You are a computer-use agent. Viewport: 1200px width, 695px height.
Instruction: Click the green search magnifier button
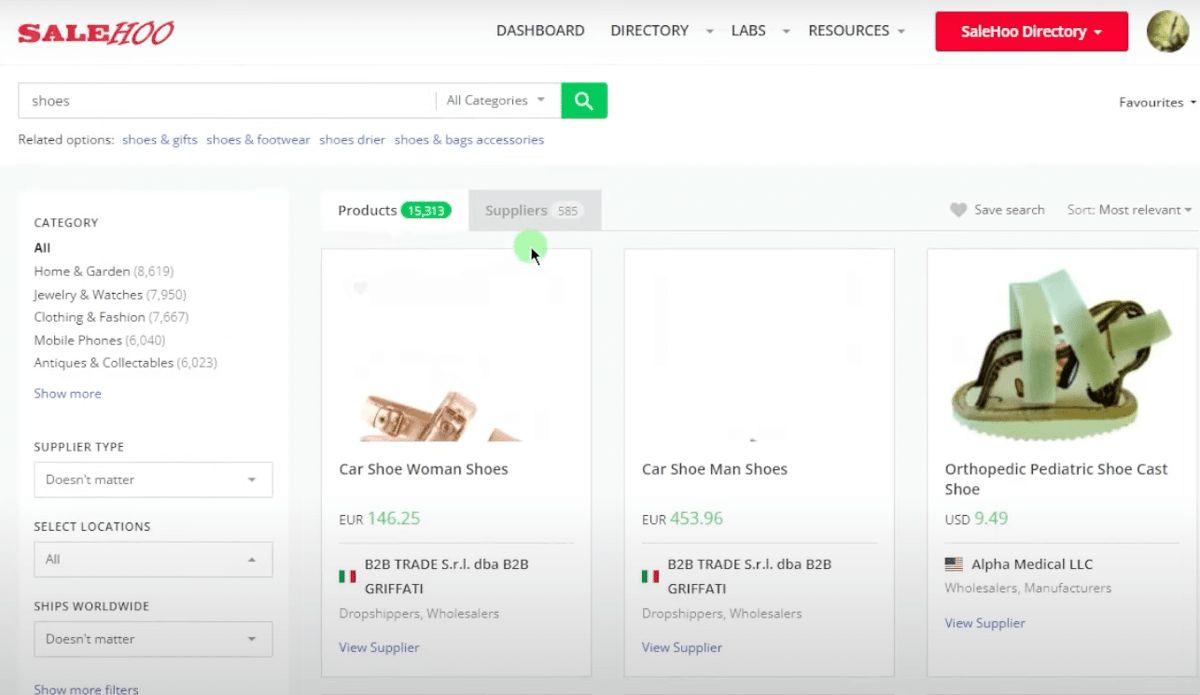click(584, 100)
